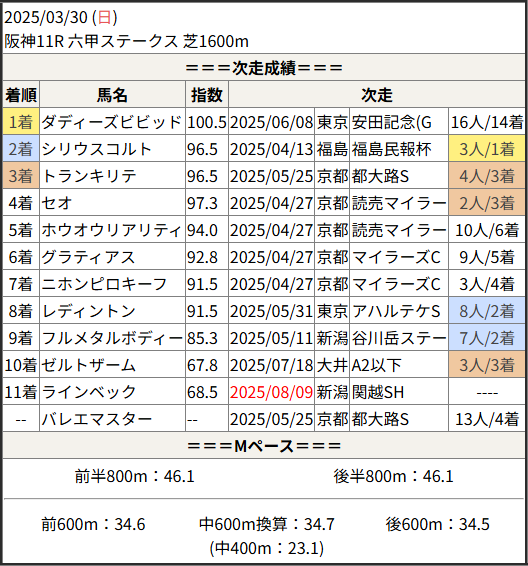
Task: Select index value 100.5
Action: tap(207, 122)
